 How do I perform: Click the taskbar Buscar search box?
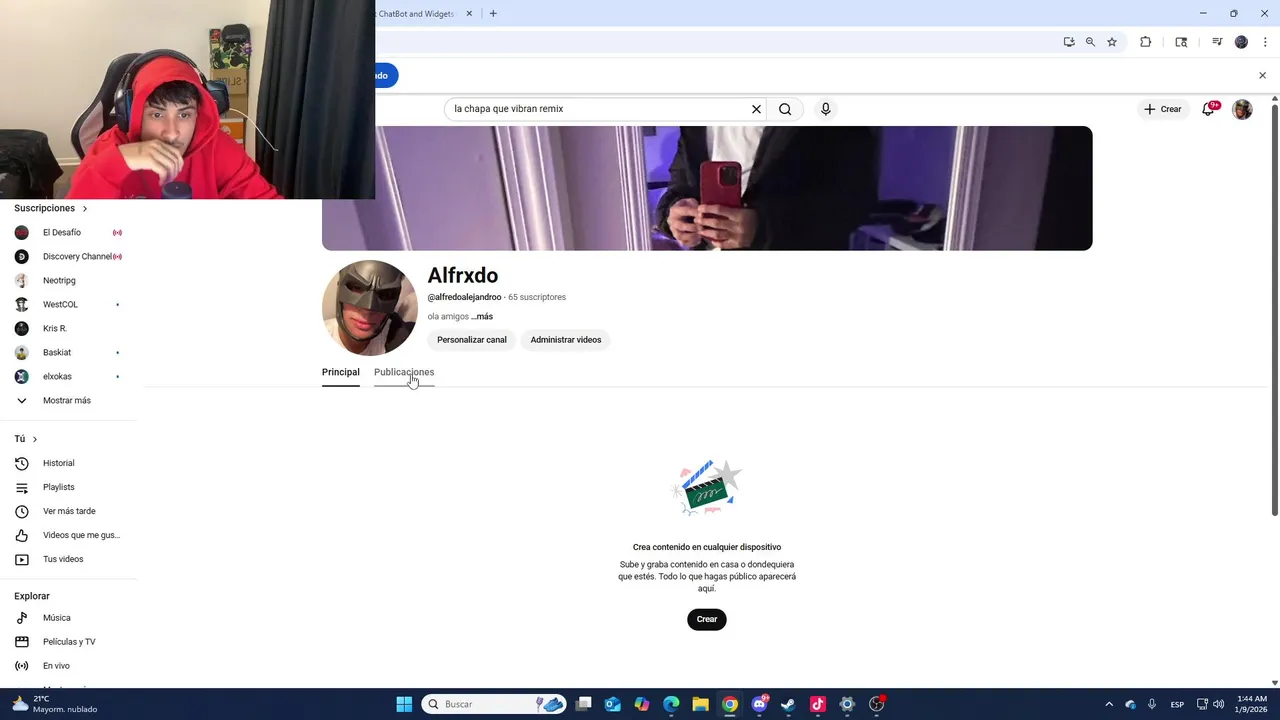pyautogui.click(x=494, y=704)
